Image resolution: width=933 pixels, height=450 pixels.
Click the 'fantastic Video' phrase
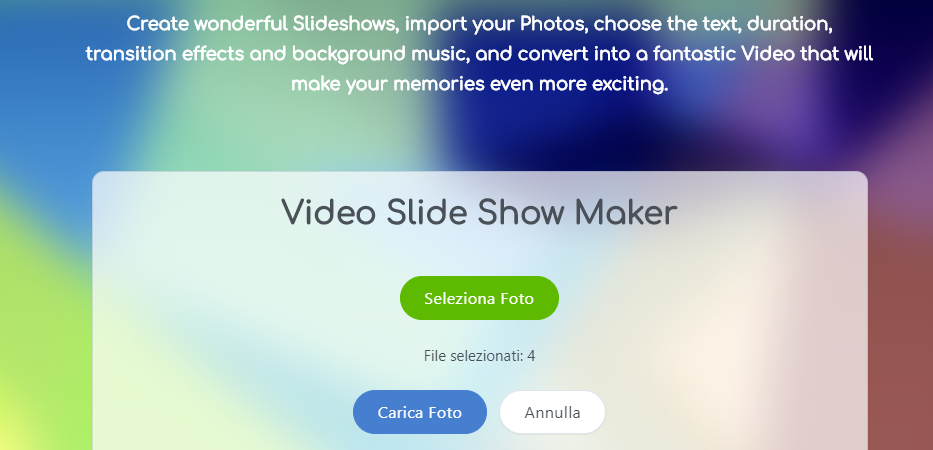click(x=724, y=54)
